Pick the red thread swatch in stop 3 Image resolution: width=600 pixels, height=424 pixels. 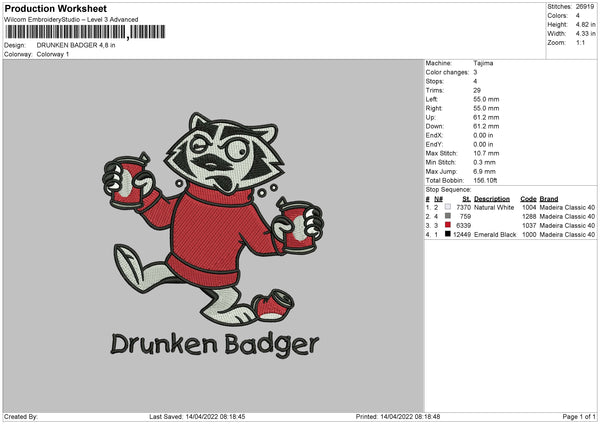446,225
